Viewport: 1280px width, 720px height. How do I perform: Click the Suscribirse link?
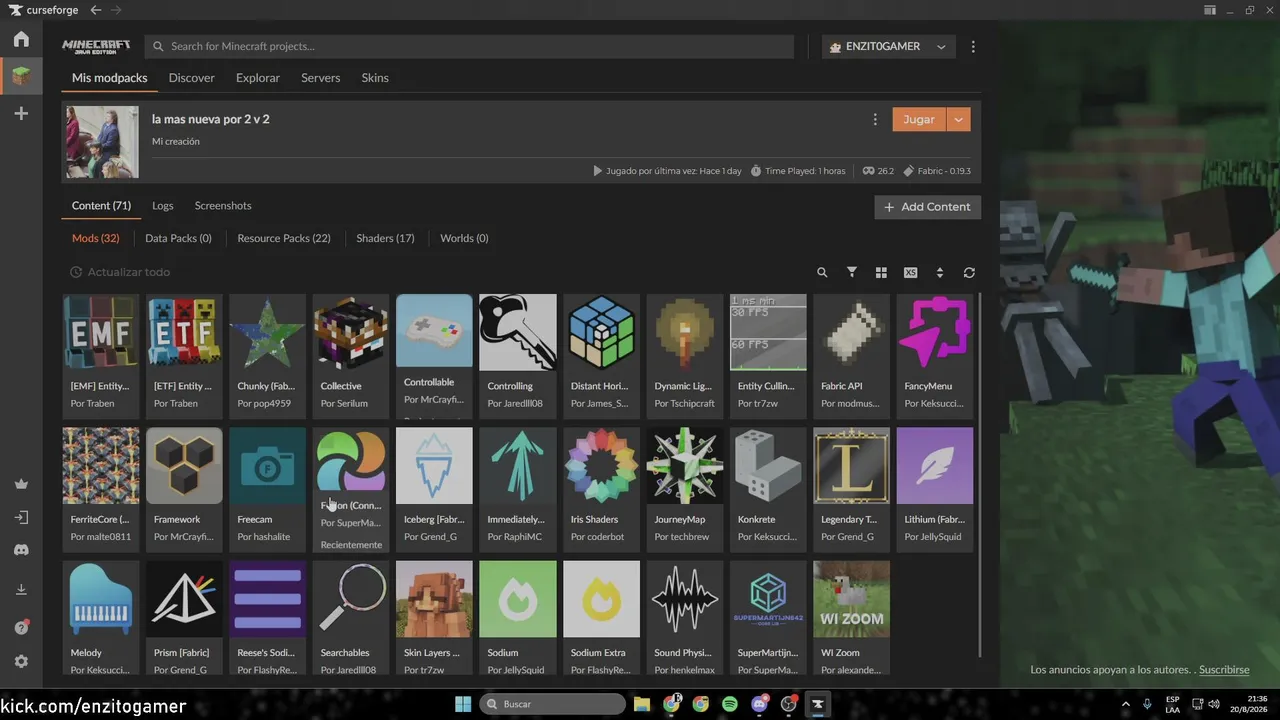1224,670
